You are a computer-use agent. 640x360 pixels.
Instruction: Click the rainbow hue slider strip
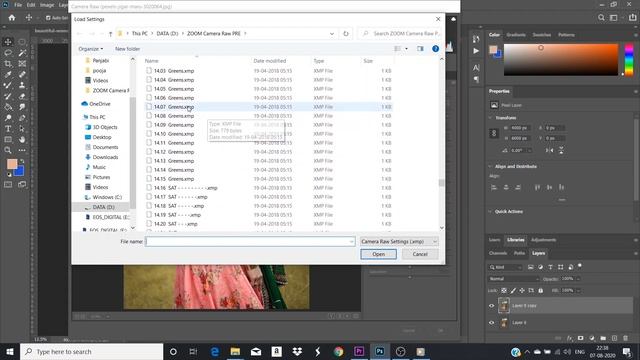pos(629,60)
